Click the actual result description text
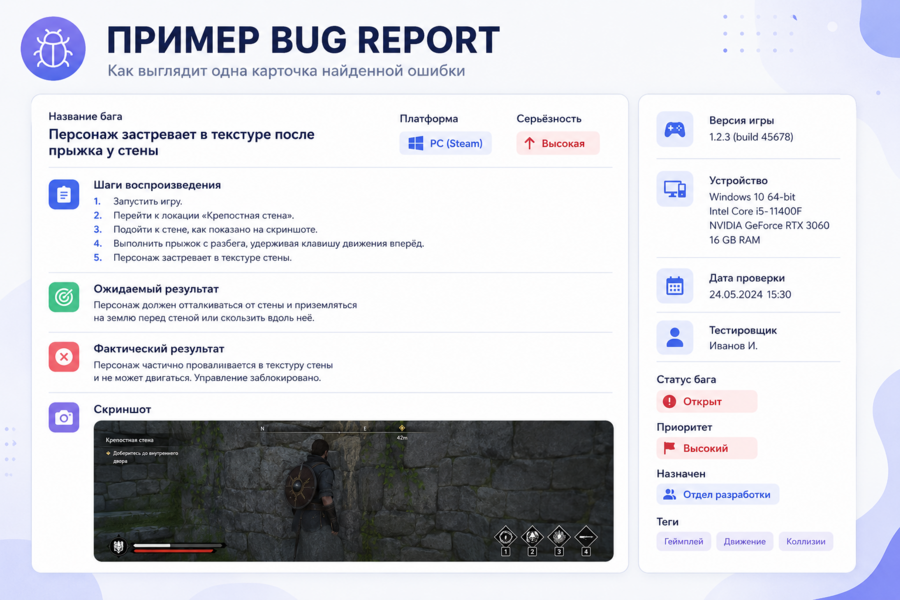 coord(213,371)
